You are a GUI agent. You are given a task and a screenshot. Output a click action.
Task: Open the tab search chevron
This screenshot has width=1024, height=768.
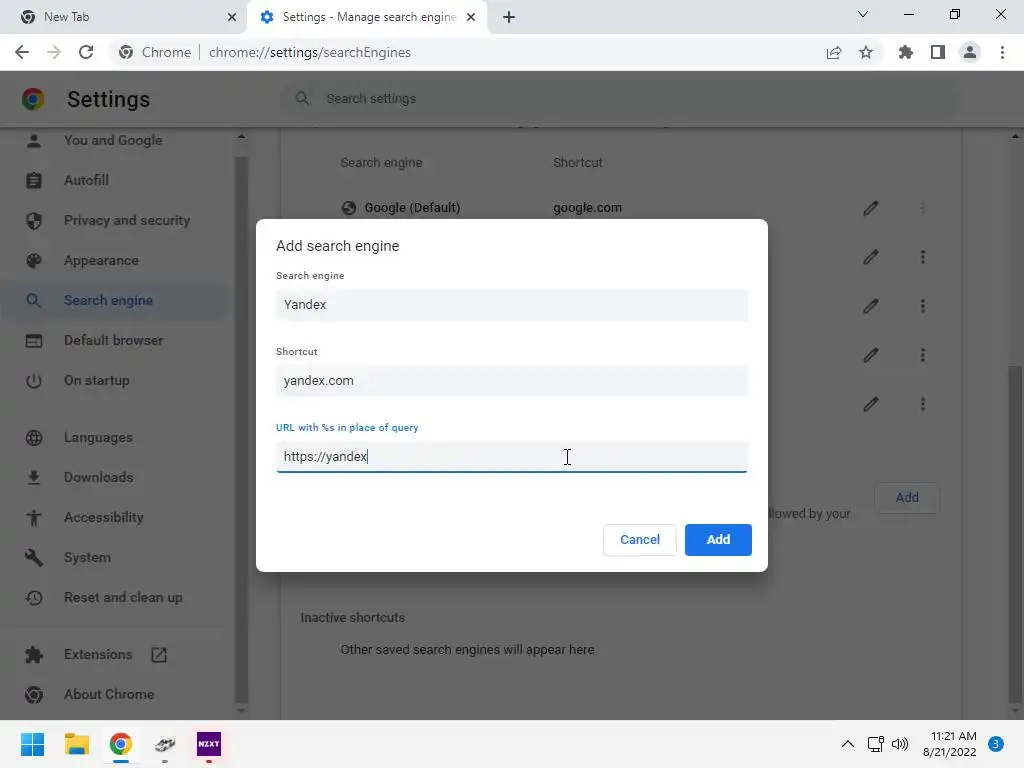click(863, 14)
